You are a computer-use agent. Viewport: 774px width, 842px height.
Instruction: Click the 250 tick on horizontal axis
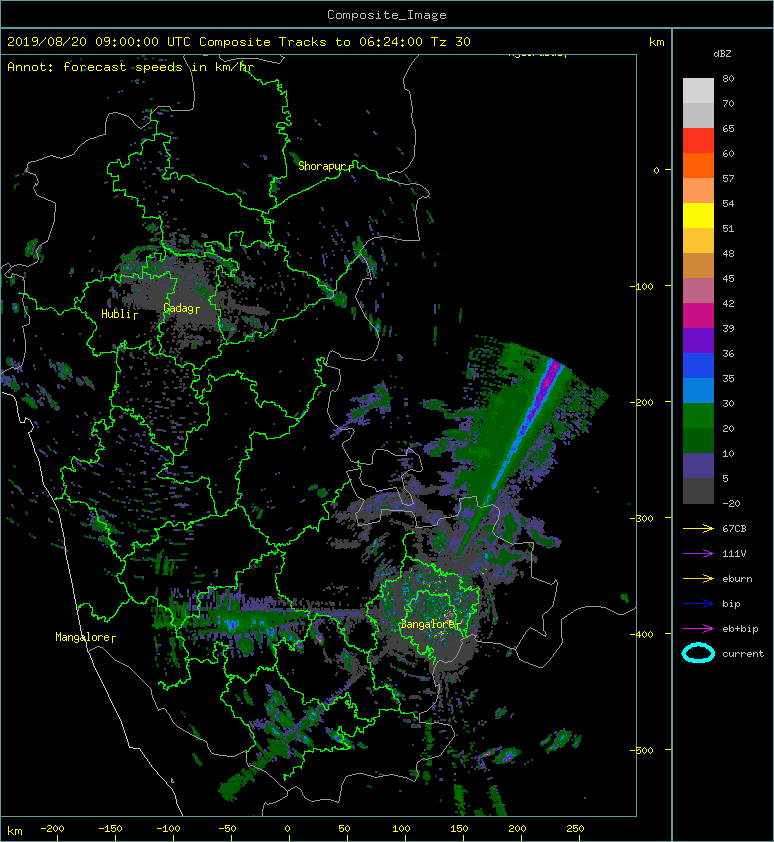click(575, 829)
